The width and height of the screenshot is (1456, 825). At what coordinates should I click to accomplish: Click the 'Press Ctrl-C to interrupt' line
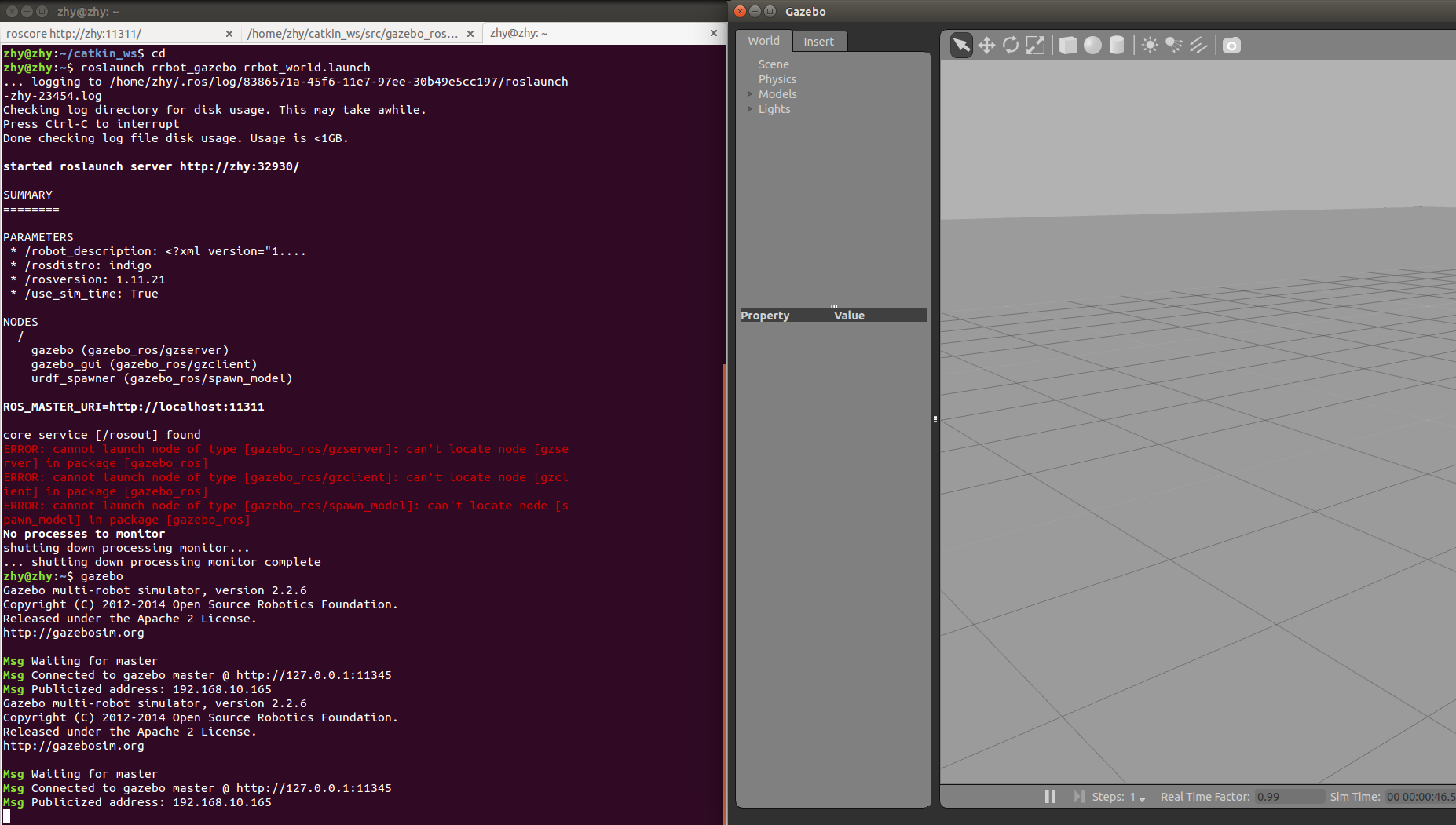(91, 124)
